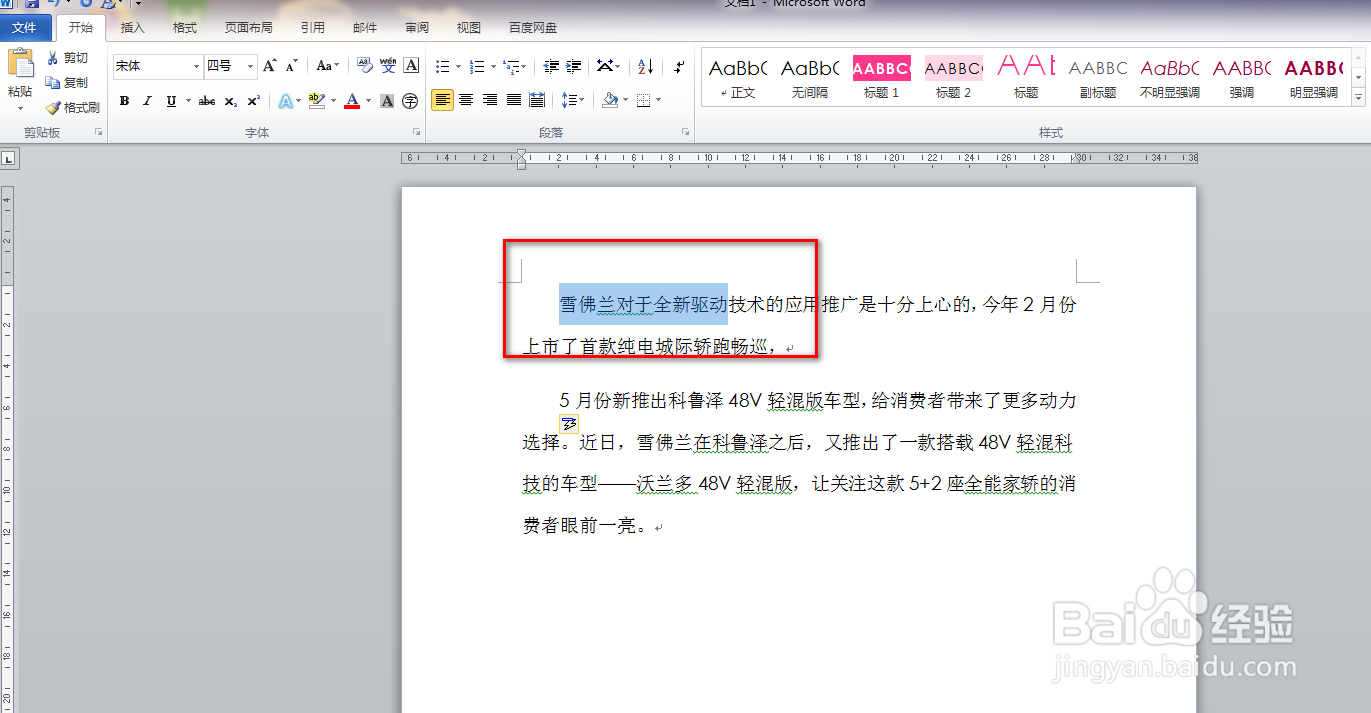
Task: Click the tab selector ruler corner
Action: [x=7, y=158]
